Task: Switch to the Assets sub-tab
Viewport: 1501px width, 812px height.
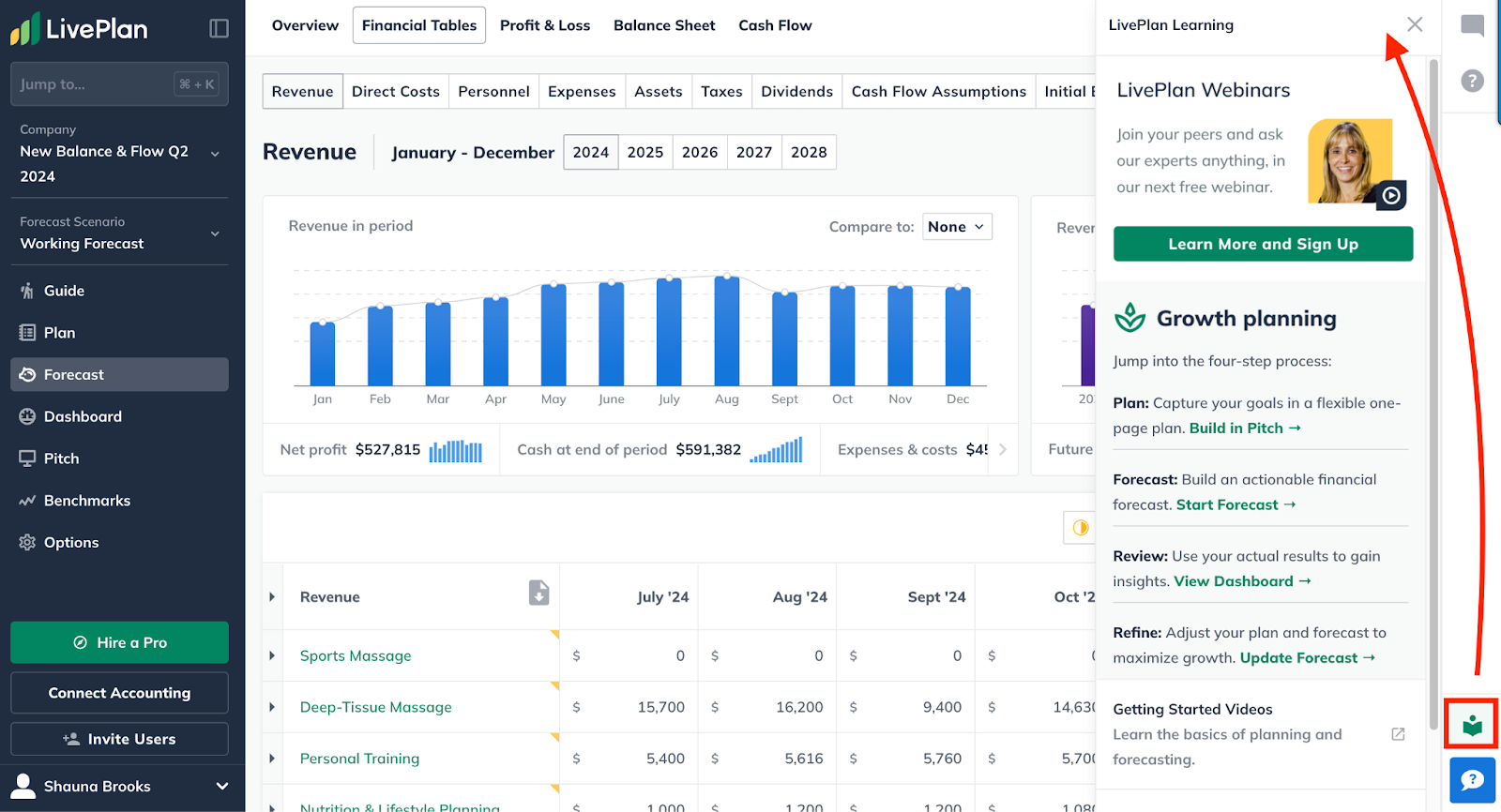Action: click(x=659, y=91)
